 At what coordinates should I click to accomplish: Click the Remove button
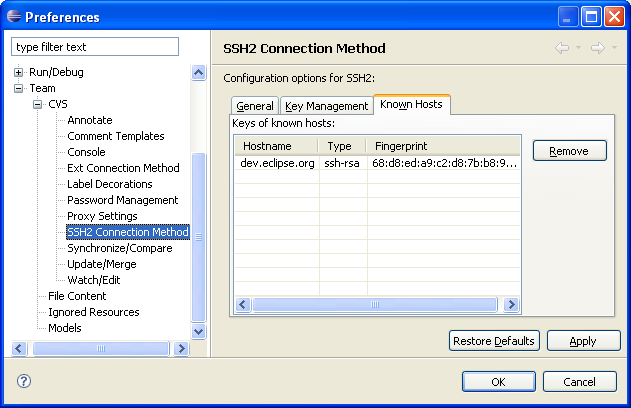coord(569,151)
